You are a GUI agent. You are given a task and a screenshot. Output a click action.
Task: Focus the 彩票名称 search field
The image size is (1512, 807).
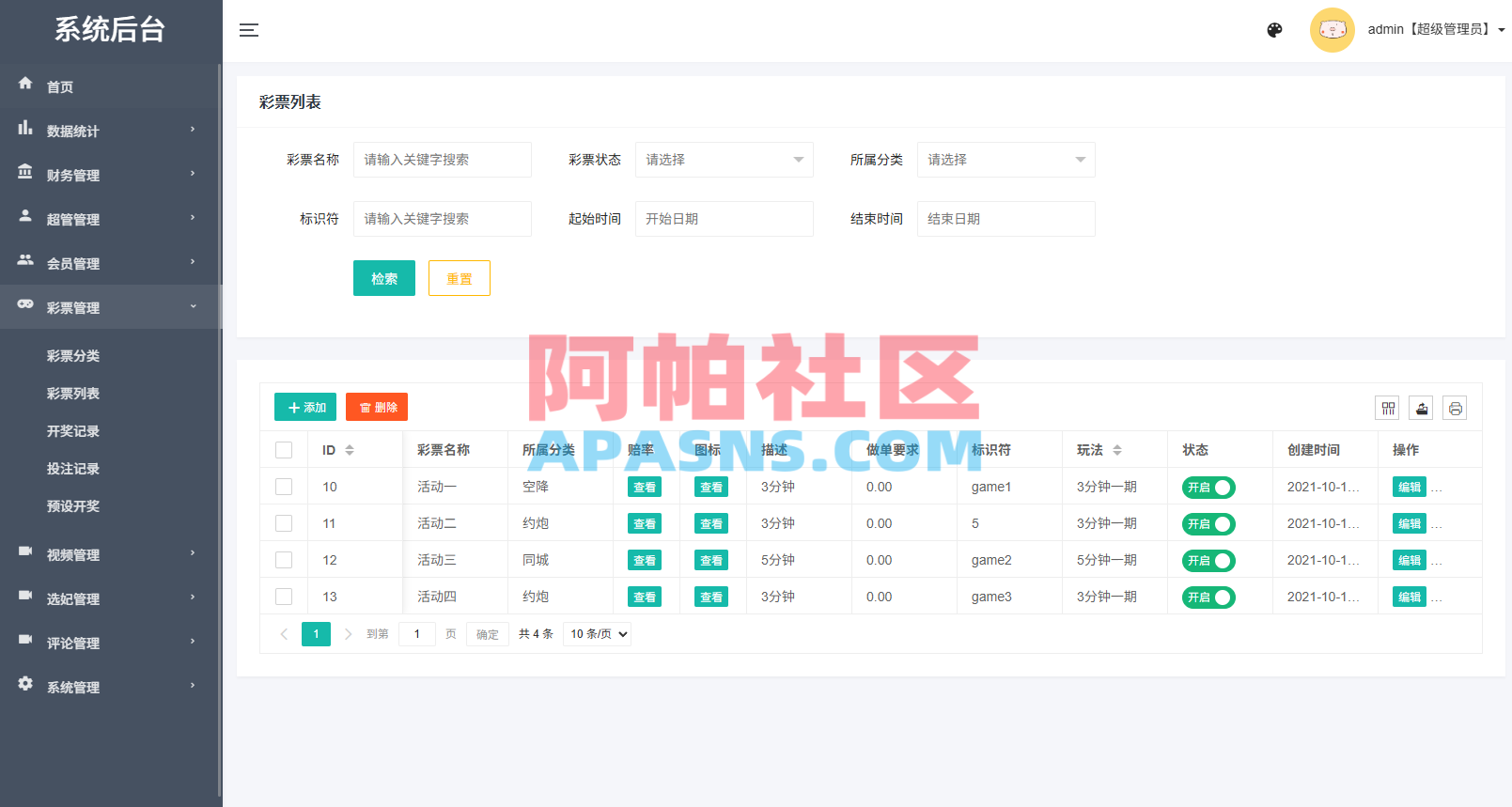pos(443,160)
